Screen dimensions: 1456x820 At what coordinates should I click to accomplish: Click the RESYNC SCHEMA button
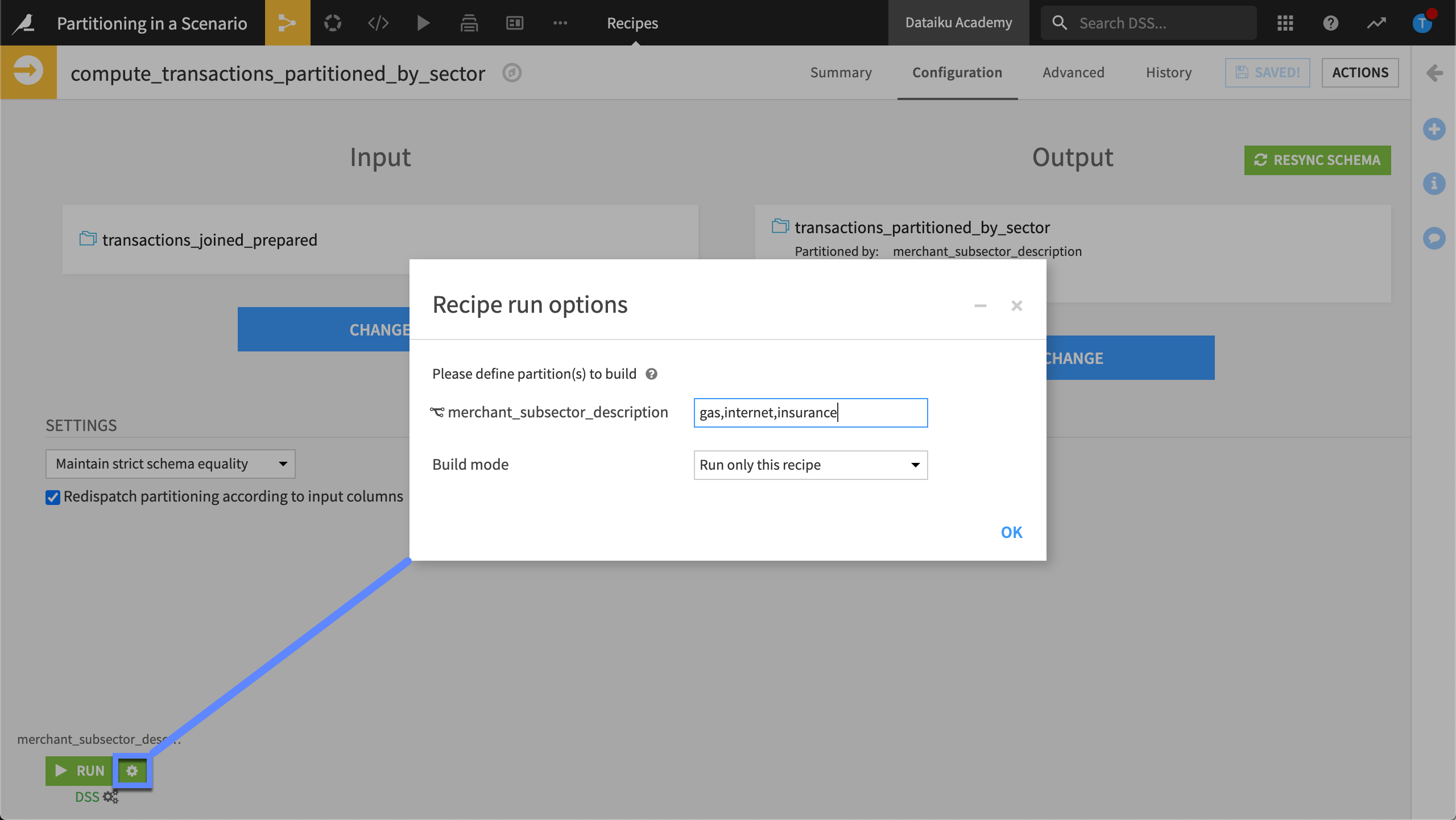[1317, 160]
